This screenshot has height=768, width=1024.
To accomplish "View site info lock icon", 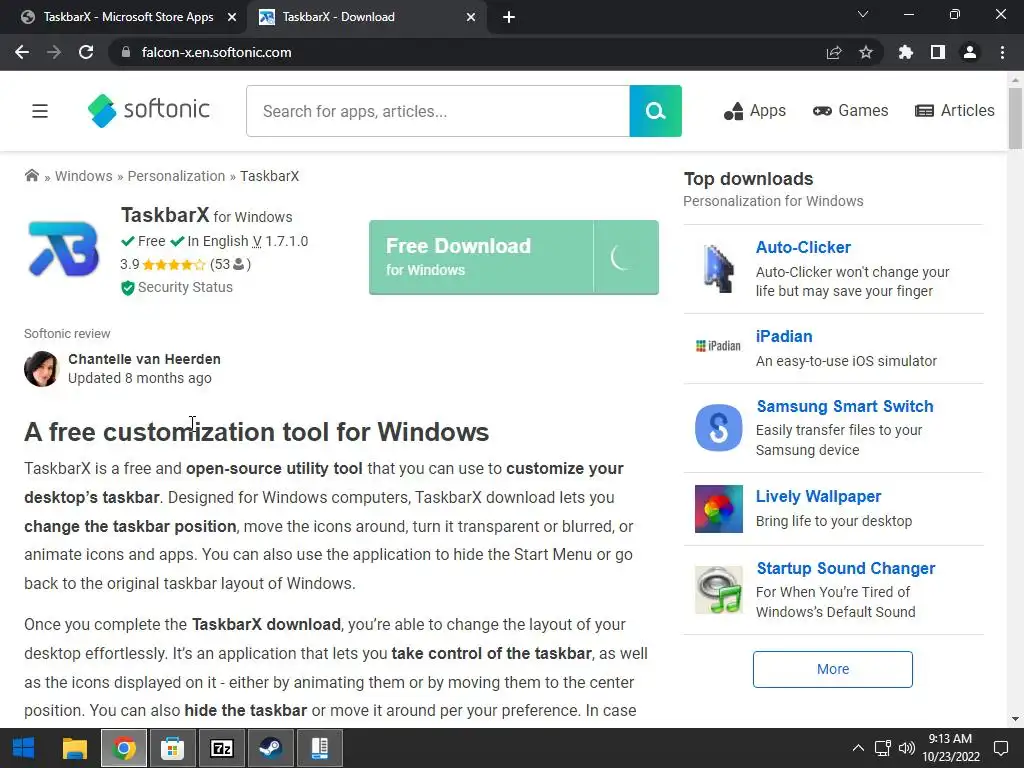I will point(126,52).
